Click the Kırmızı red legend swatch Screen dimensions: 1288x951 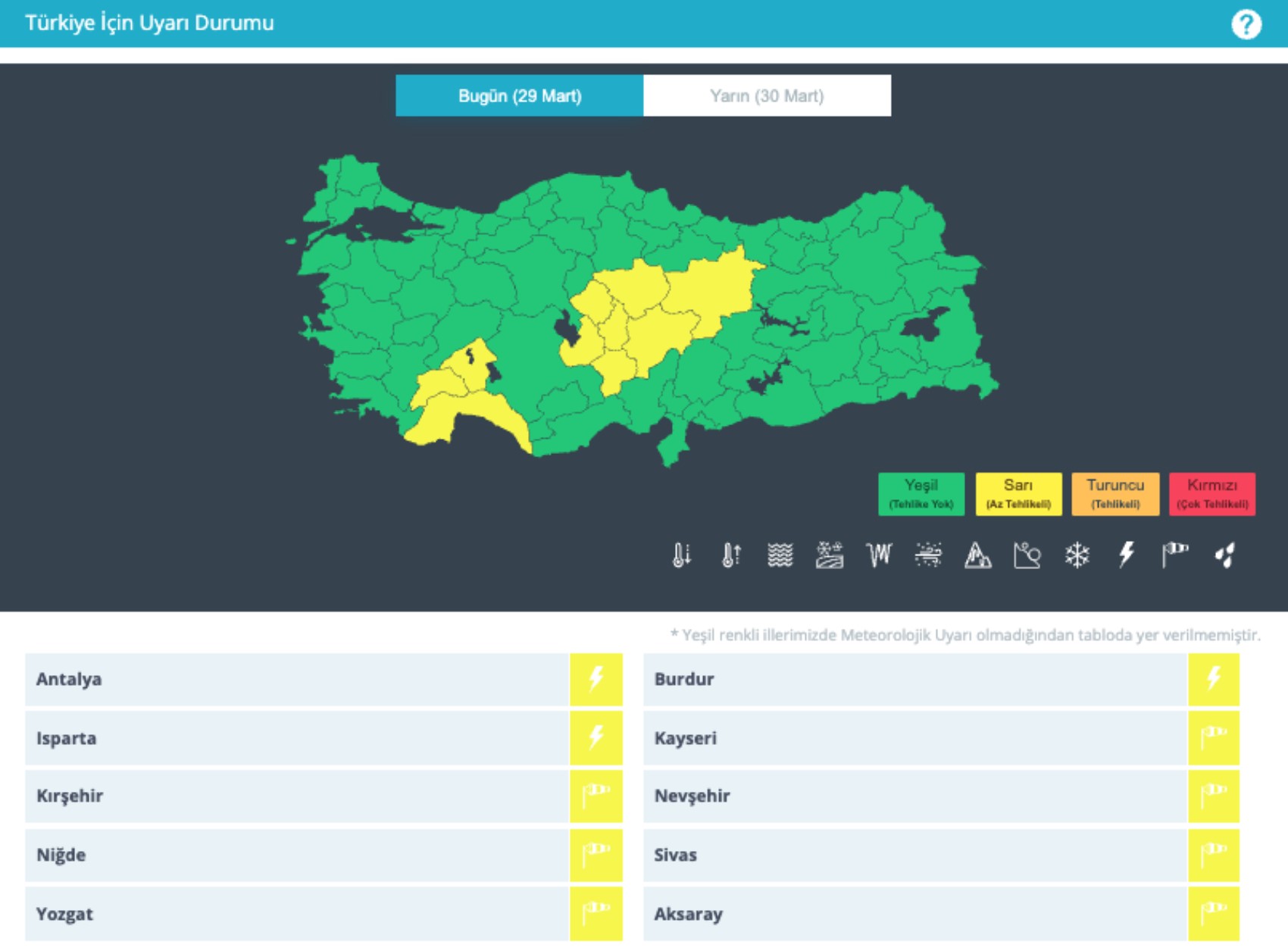(1211, 494)
